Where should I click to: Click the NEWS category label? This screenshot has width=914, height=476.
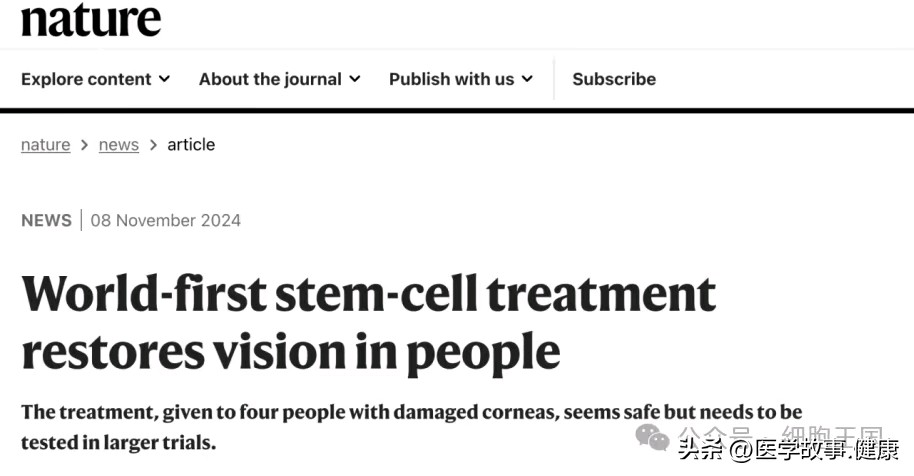(47, 220)
